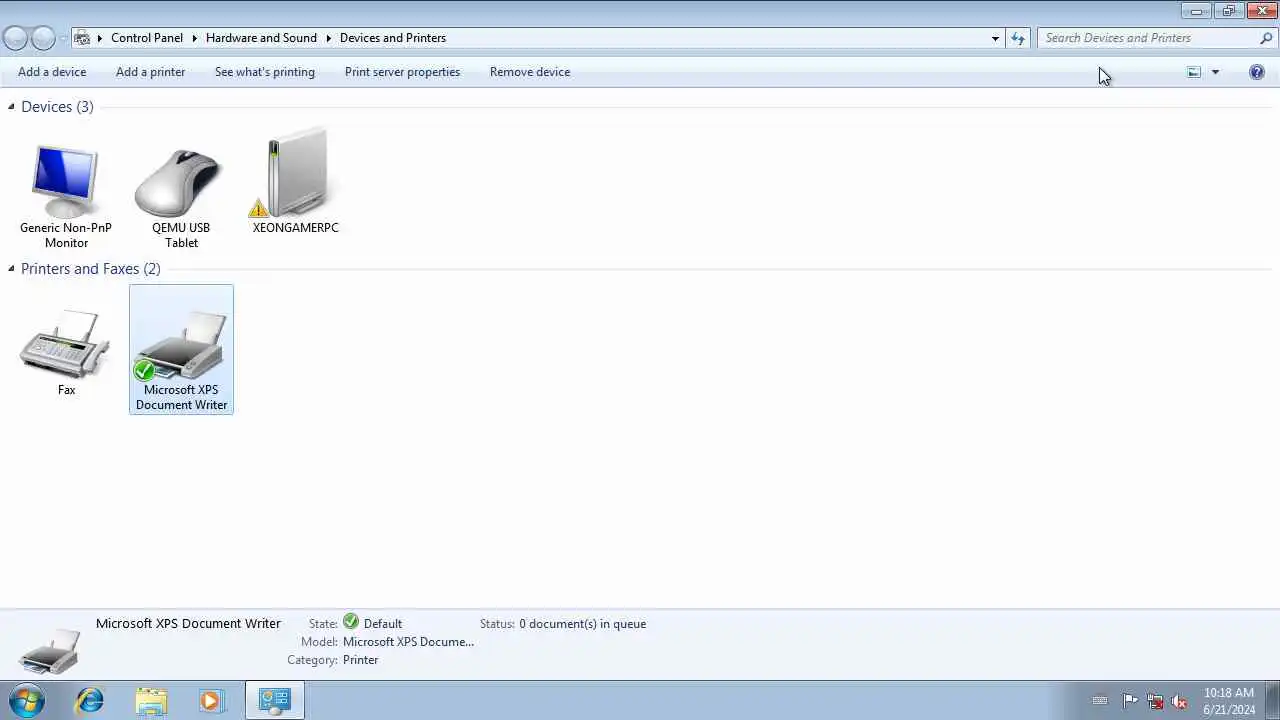The width and height of the screenshot is (1280, 720).
Task: Click the search magnifier icon
Action: [1266, 38]
